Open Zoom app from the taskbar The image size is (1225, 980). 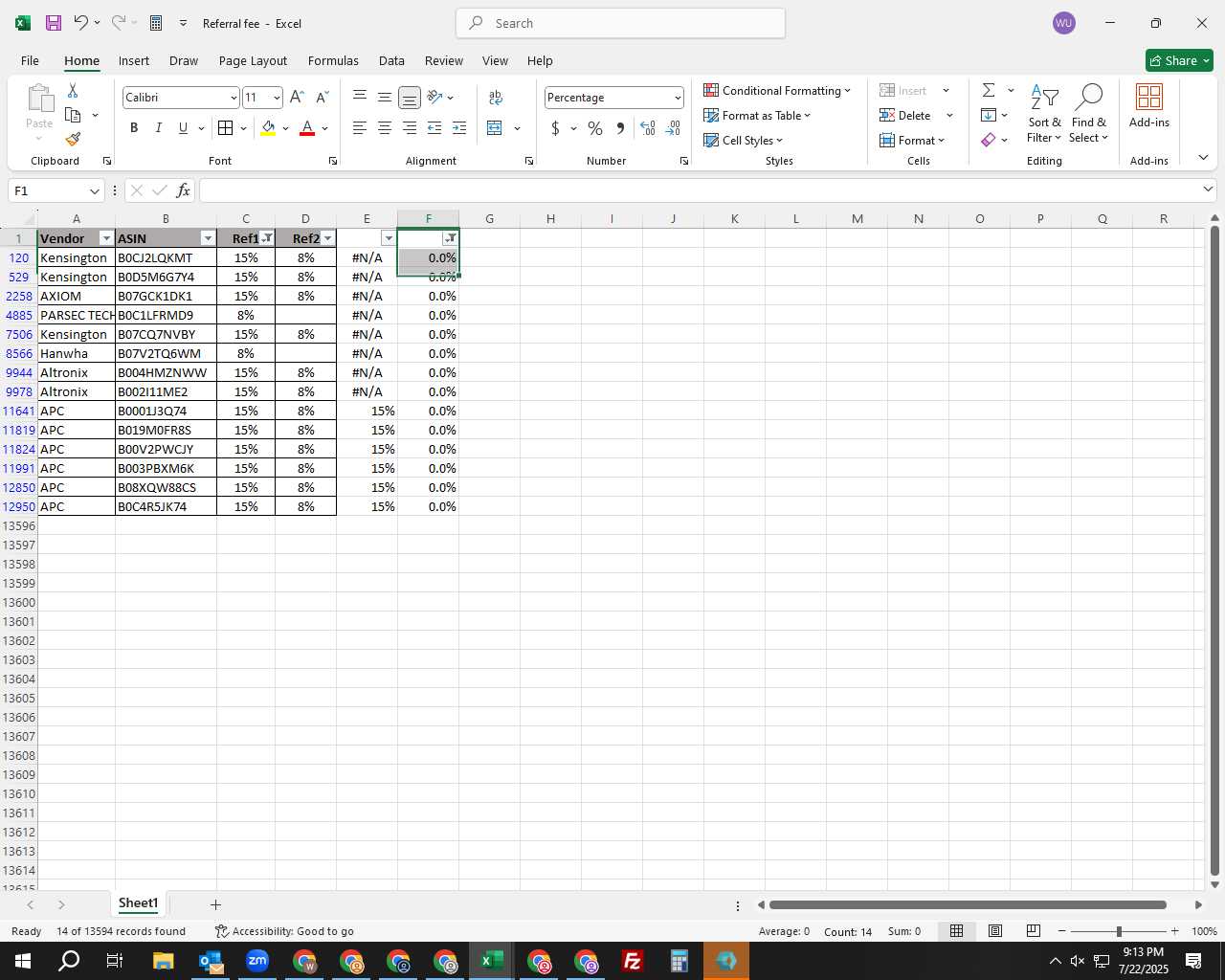point(257,961)
